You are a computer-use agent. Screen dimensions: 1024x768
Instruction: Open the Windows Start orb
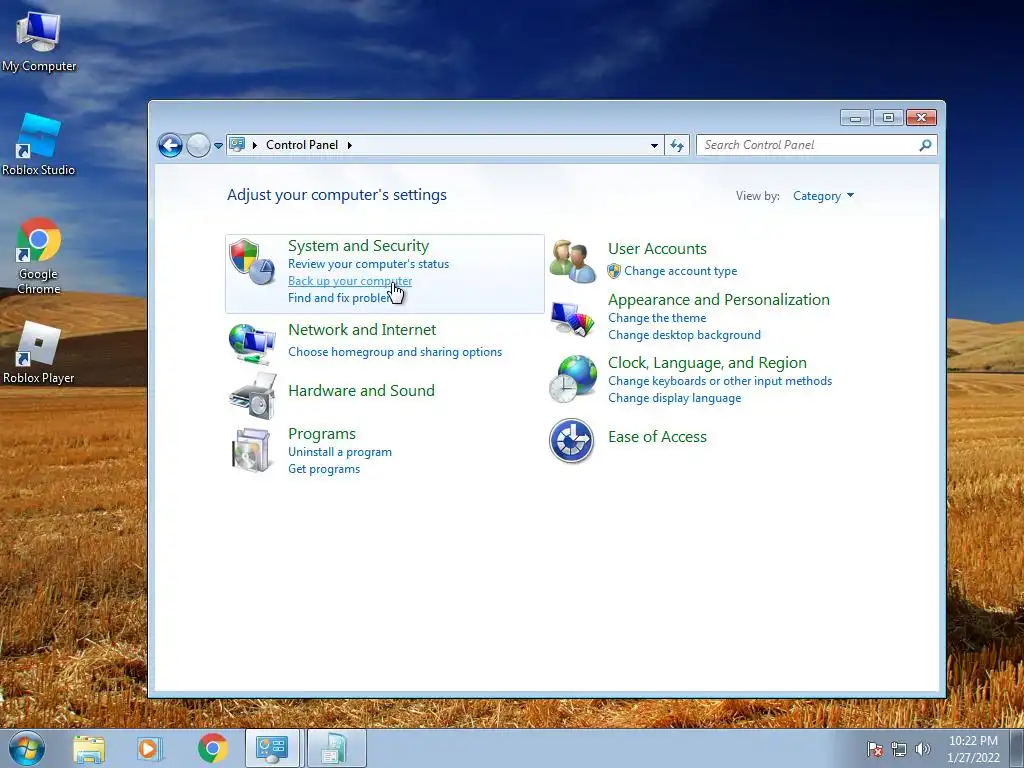pyautogui.click(x=27, y=748)
